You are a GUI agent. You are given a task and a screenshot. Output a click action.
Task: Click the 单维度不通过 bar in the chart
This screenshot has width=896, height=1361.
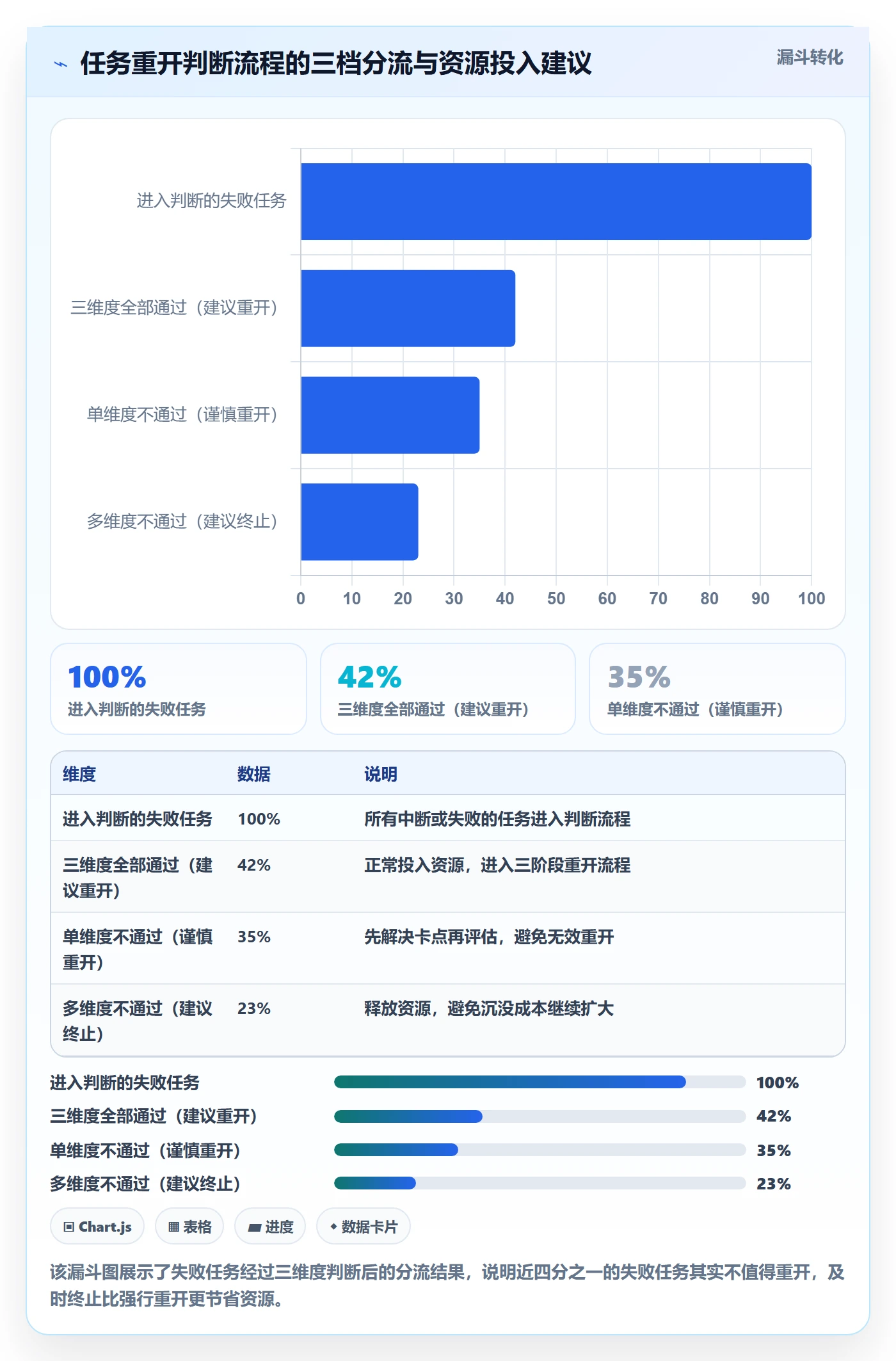(390, 415)
